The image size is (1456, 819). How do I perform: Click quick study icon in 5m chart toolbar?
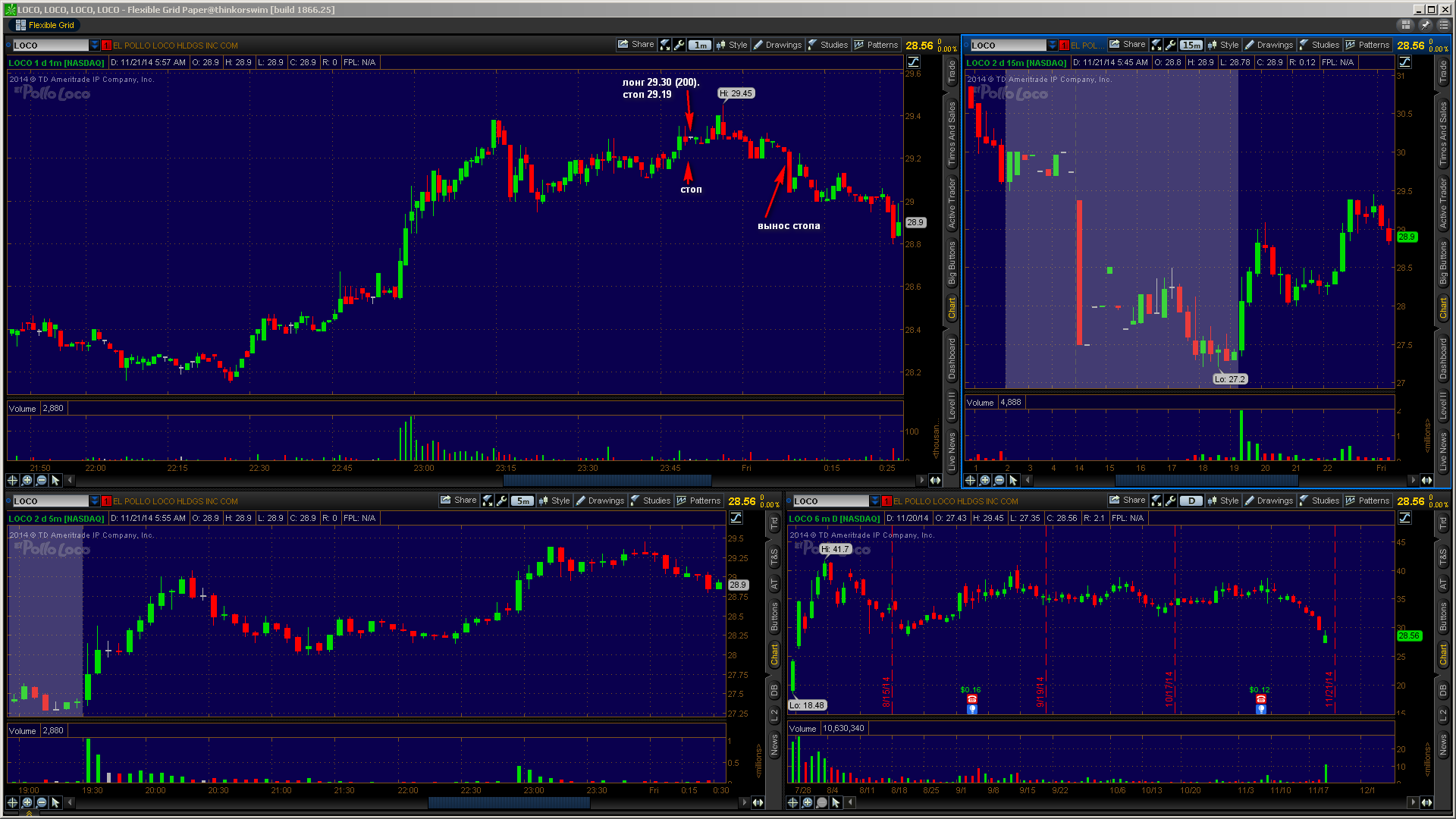coord(488,500)
